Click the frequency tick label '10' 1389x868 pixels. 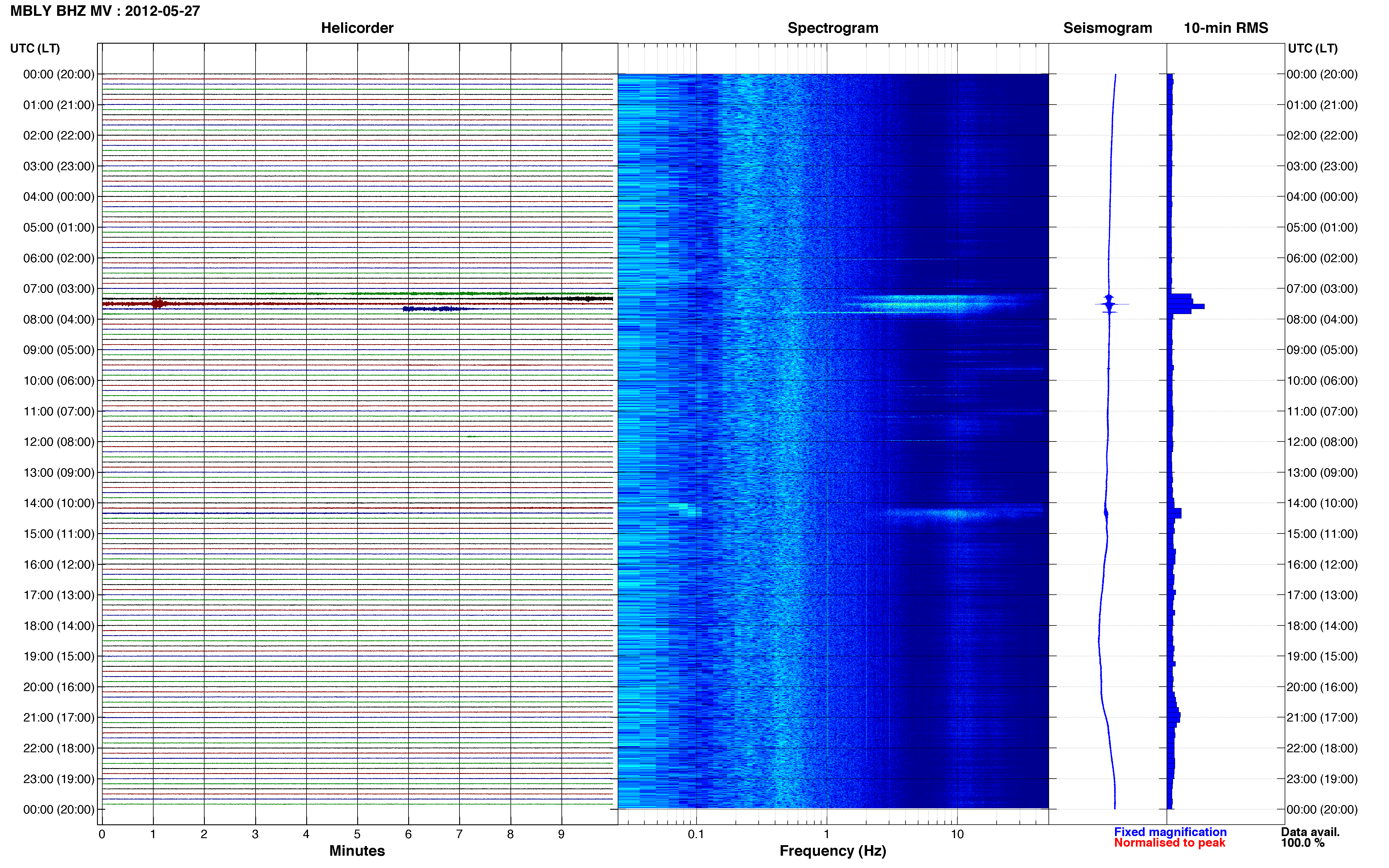957,834
